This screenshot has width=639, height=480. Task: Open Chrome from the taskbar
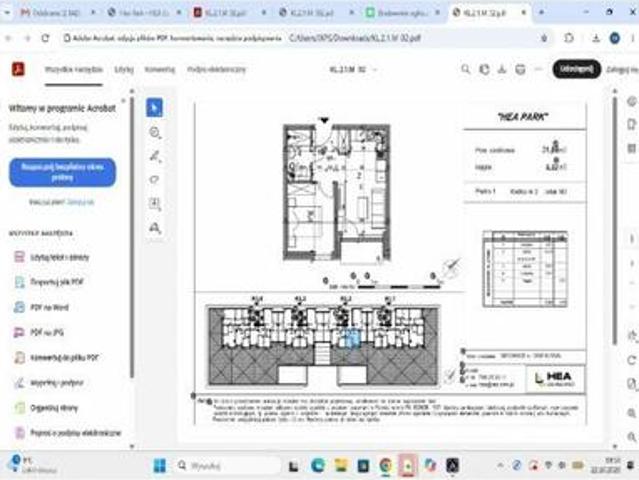(x=385, y=465)
